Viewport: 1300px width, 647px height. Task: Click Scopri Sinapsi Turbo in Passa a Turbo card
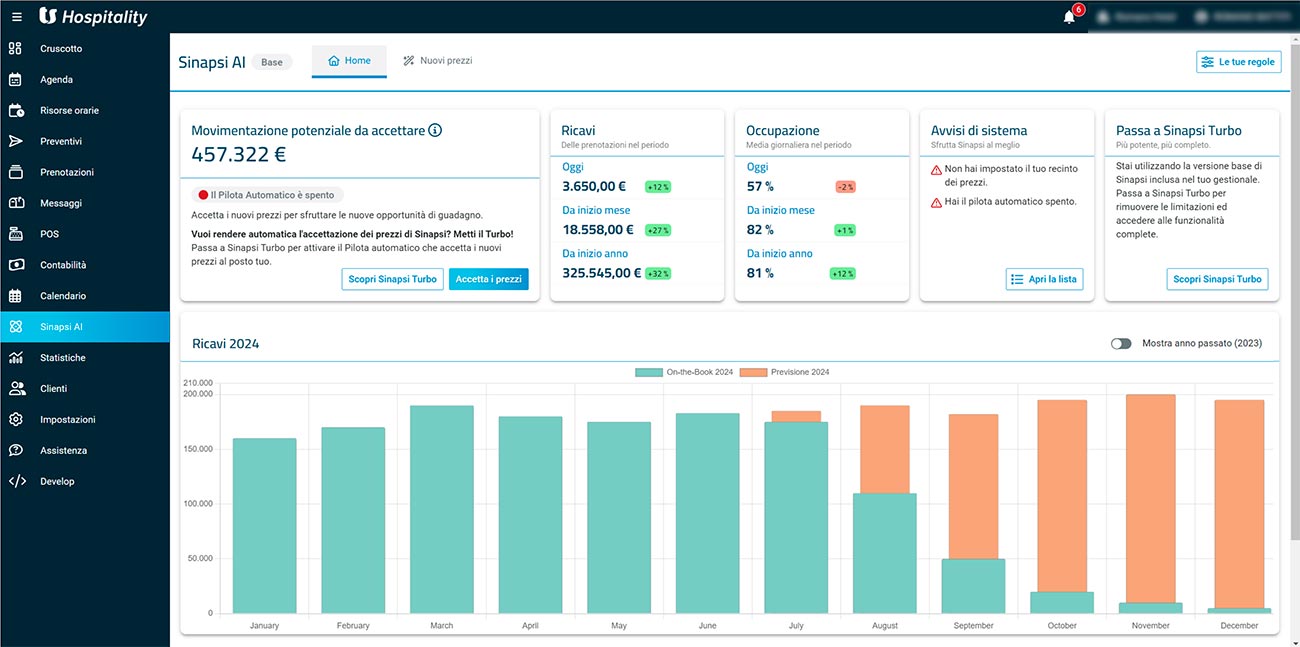click(1217, 279)
